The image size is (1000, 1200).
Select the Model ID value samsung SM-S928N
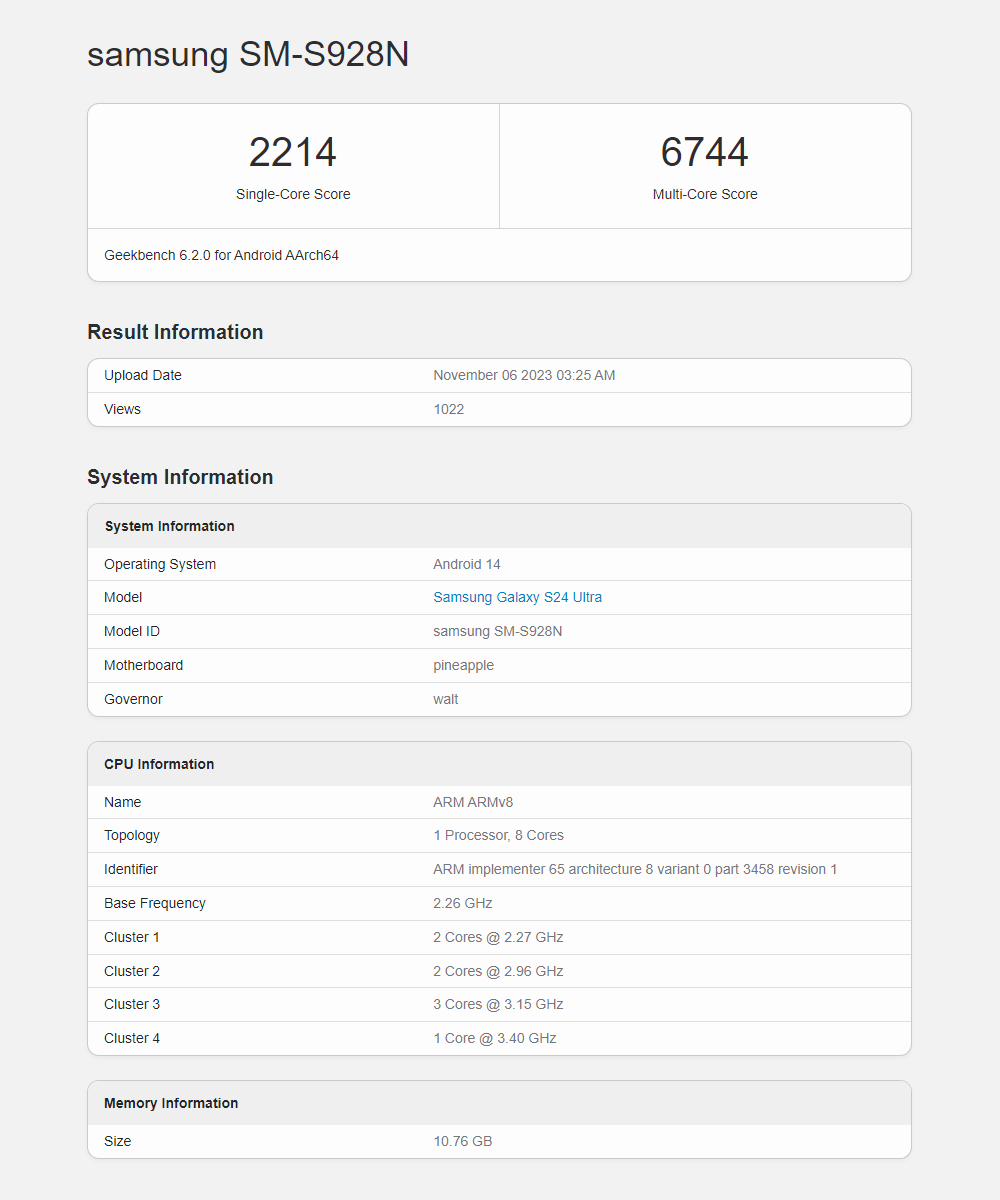[x=498, y=631]
